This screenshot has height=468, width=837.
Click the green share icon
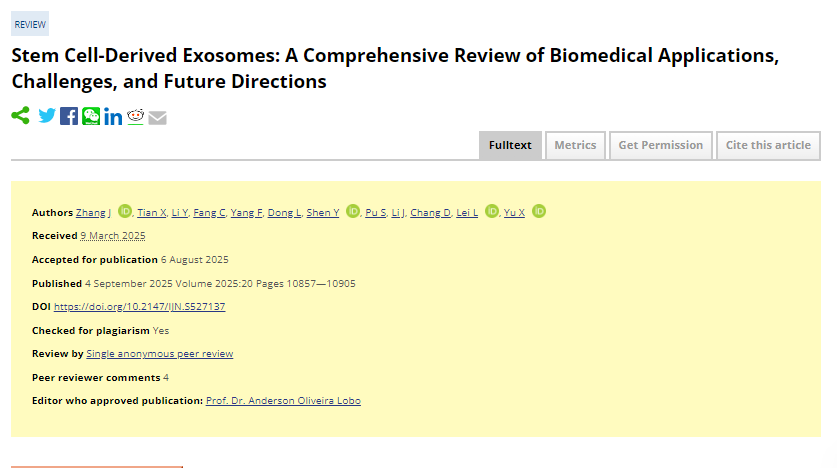[20, 116]
